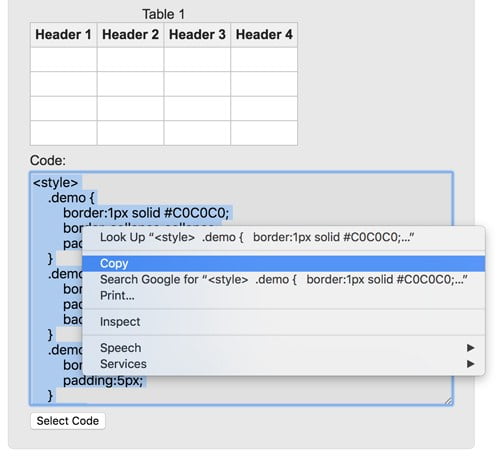Click the Select Code button
Screen dimensions: 500x460
pyautogui.click(x=68, y=421)
